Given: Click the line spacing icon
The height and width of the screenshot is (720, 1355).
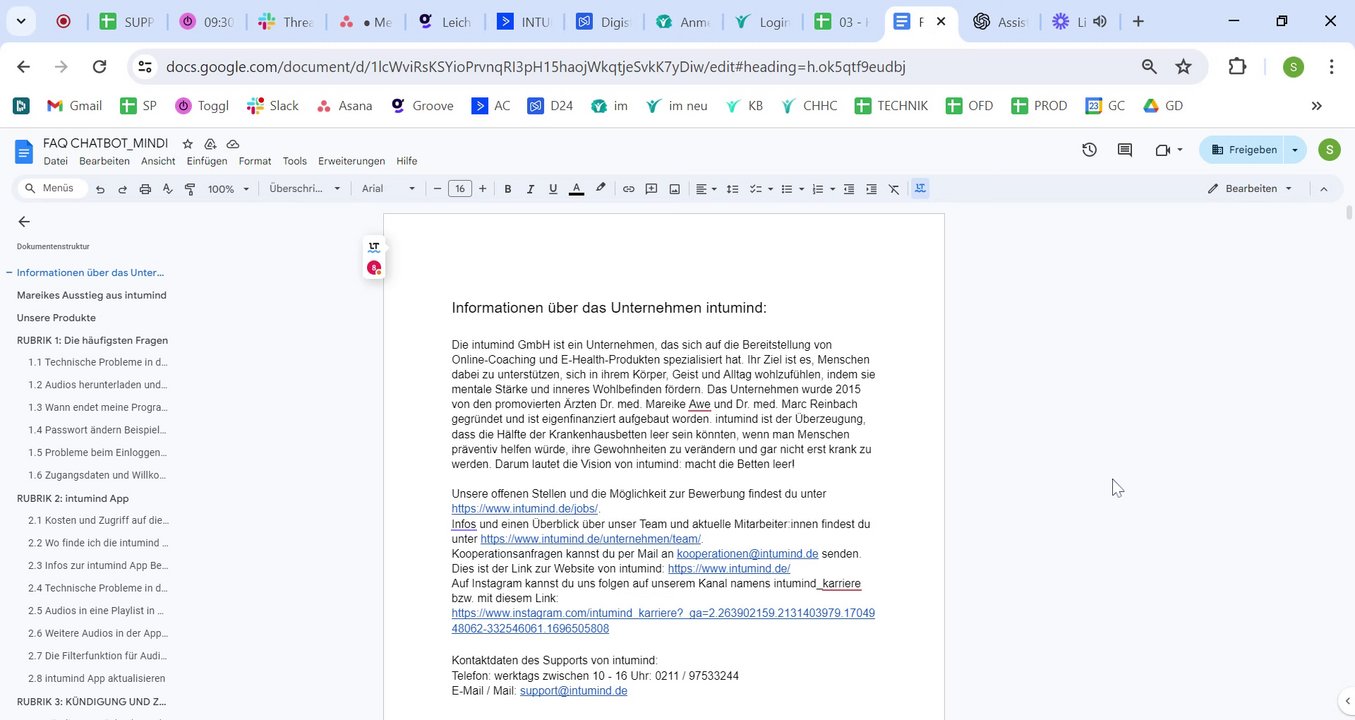Looking at the screenshot, I should tap(732, 189).
